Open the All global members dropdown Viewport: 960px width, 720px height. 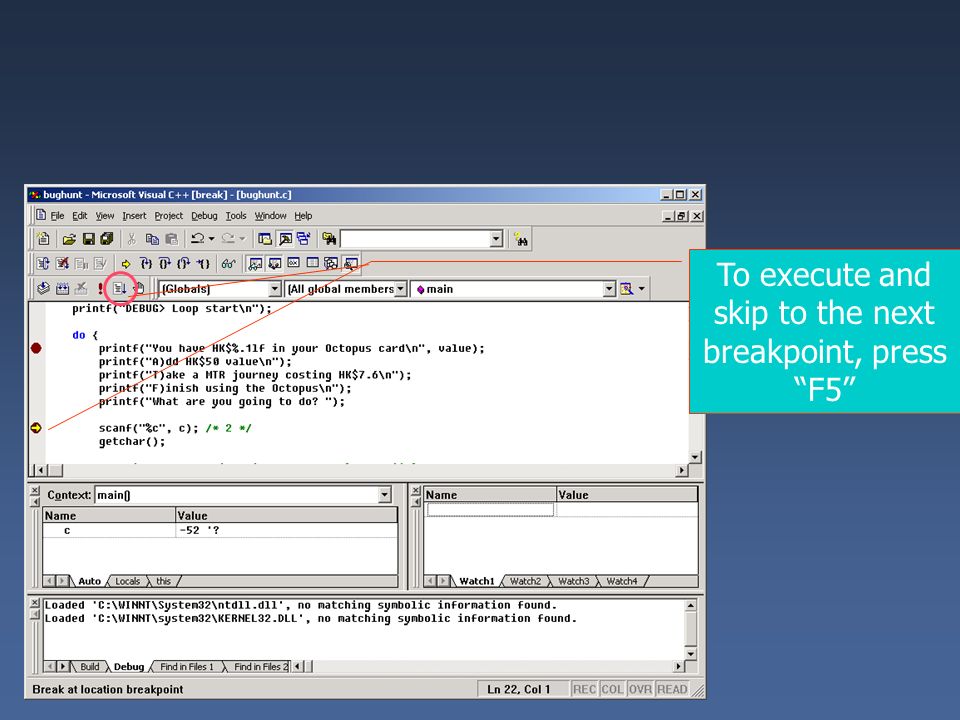click(400, 289)
